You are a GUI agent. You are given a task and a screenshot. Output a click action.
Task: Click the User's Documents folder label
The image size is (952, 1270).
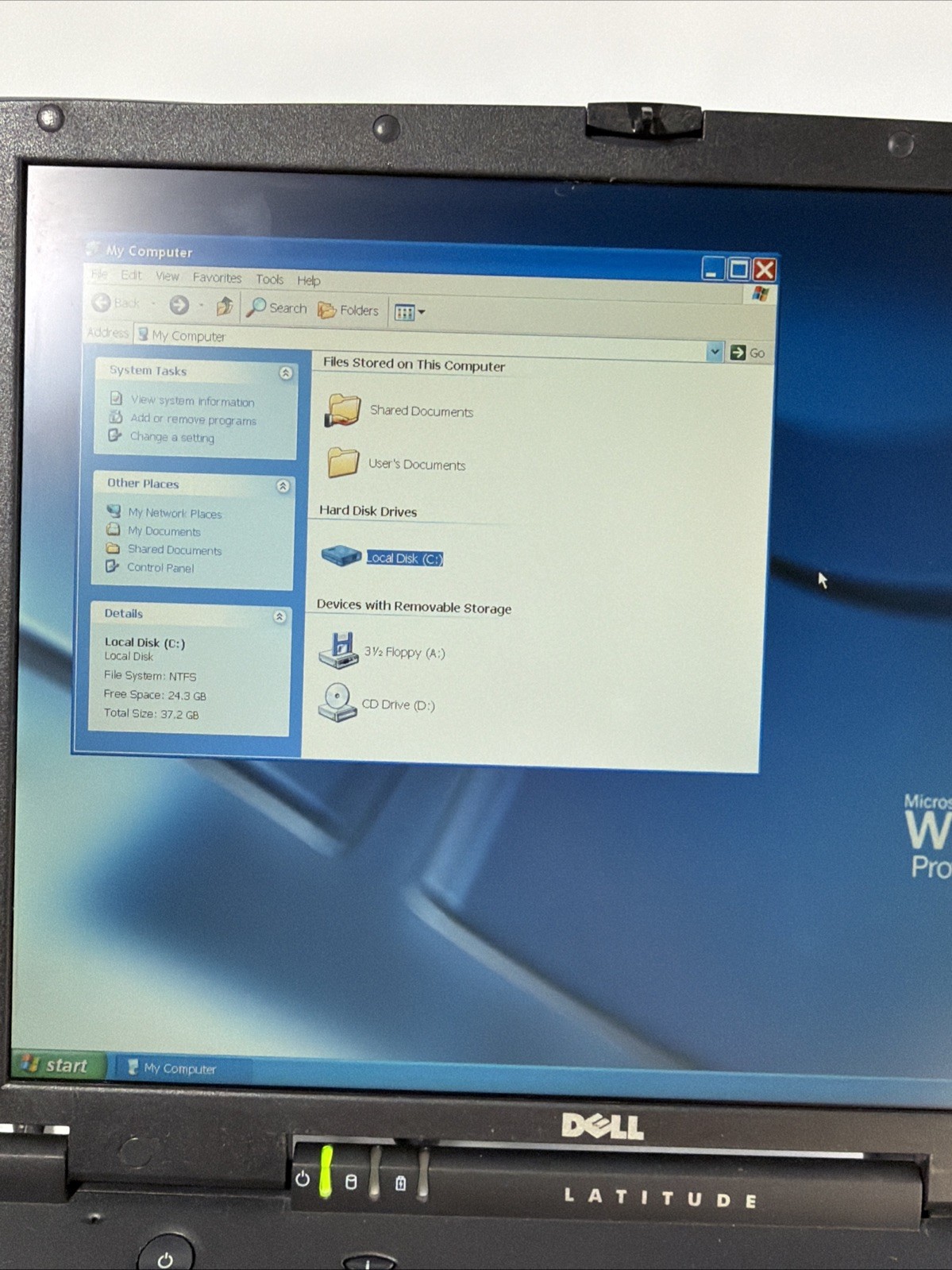pos(417,465)
